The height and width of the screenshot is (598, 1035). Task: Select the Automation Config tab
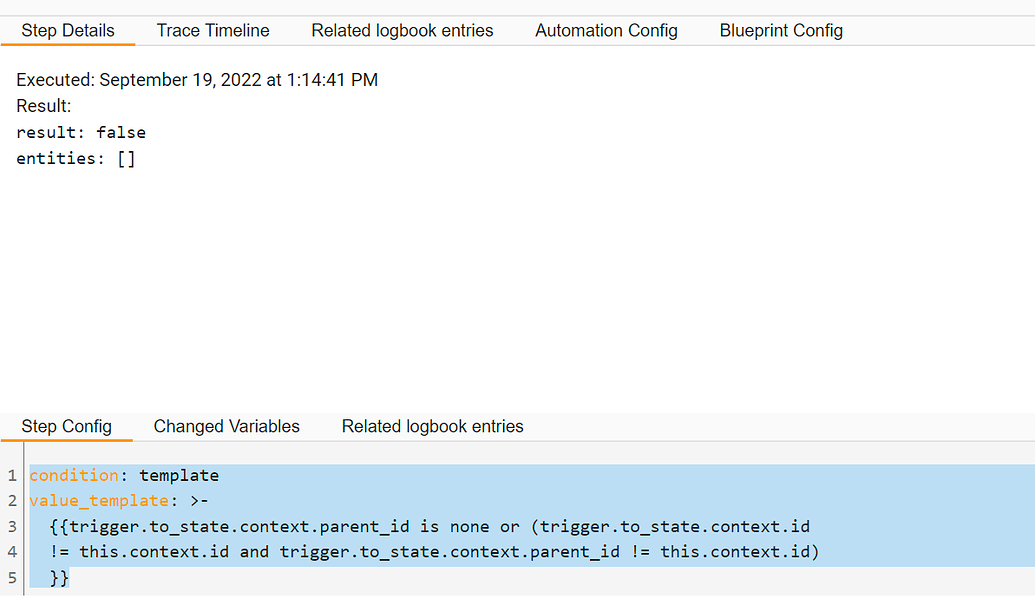pos(606,30)
